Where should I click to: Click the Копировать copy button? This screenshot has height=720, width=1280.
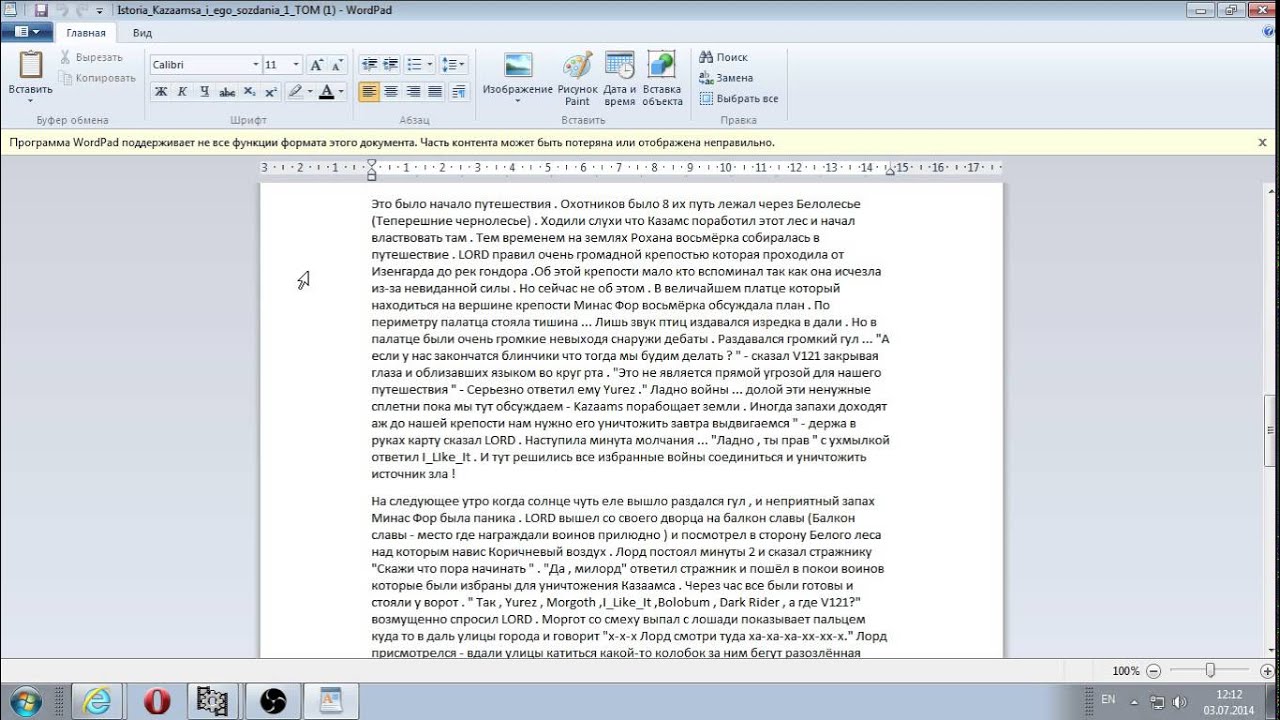tap(97, 78)
